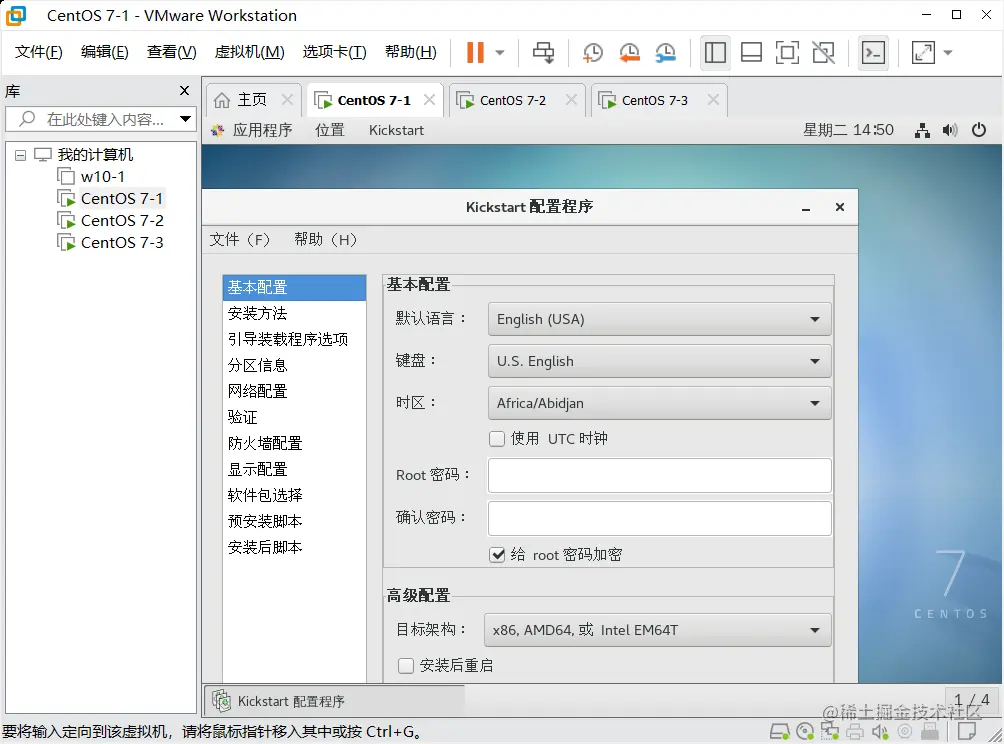Viewport: 1004px width, 744px height.
Task: Uncheck the 给 root 密码加密 checkbox
Action: (x=497, y=554)
